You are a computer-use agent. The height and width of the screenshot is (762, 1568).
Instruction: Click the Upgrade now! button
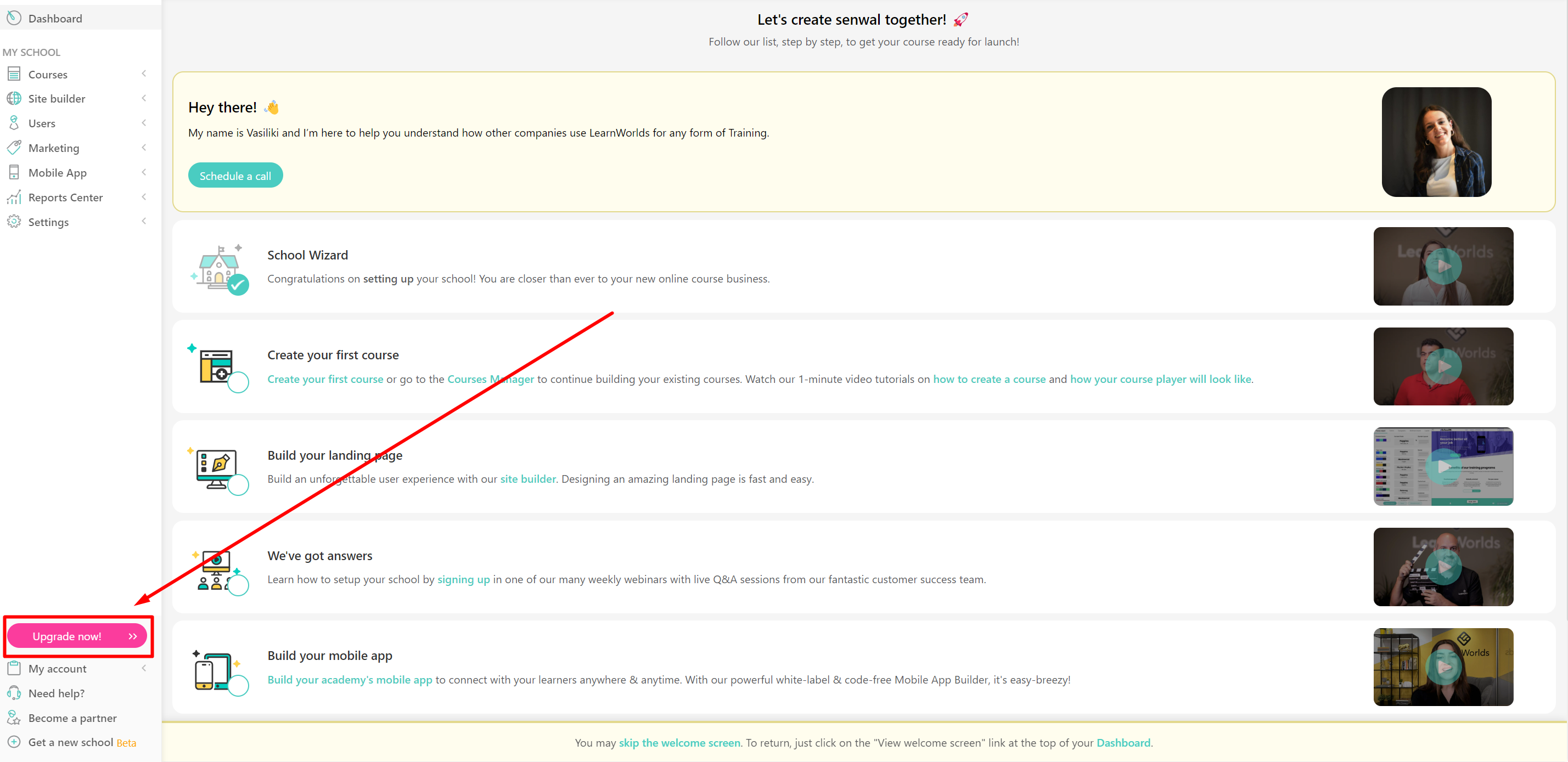pos(77,636)
